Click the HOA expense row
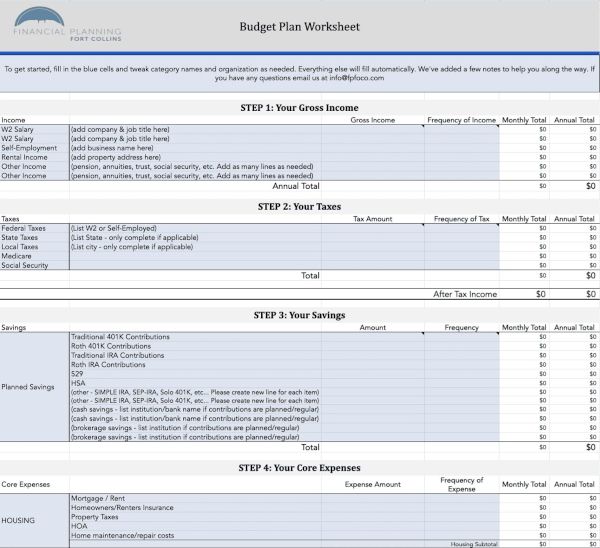 pyautogui.click(x=196, y=526)
